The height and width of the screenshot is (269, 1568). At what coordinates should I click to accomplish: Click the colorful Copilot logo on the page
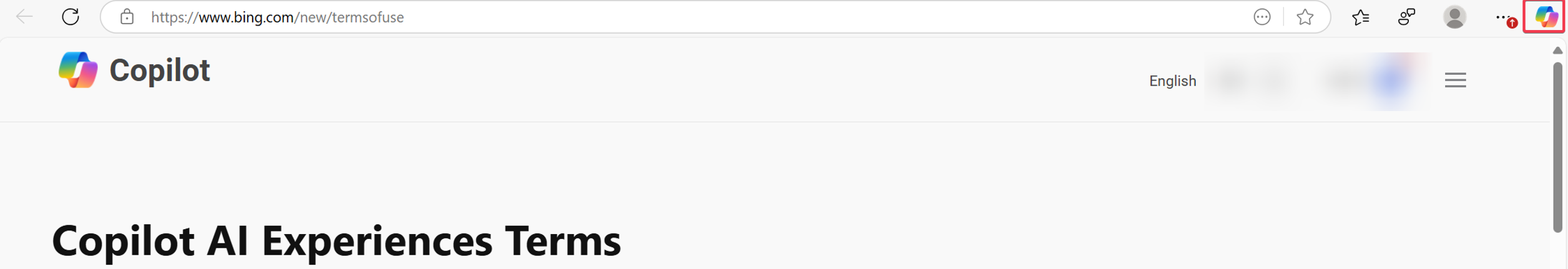pyautogui.click(x=78, y=70)
